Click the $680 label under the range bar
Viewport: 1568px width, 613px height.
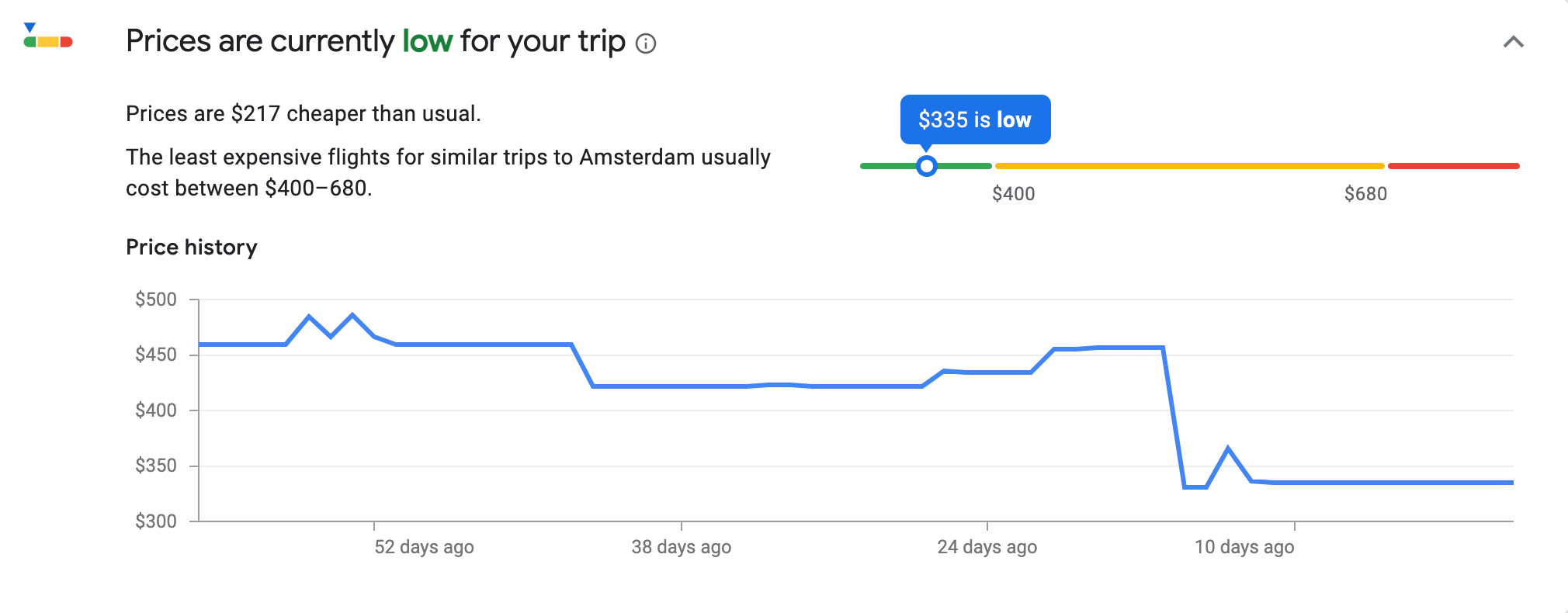tap(1365, 194)
